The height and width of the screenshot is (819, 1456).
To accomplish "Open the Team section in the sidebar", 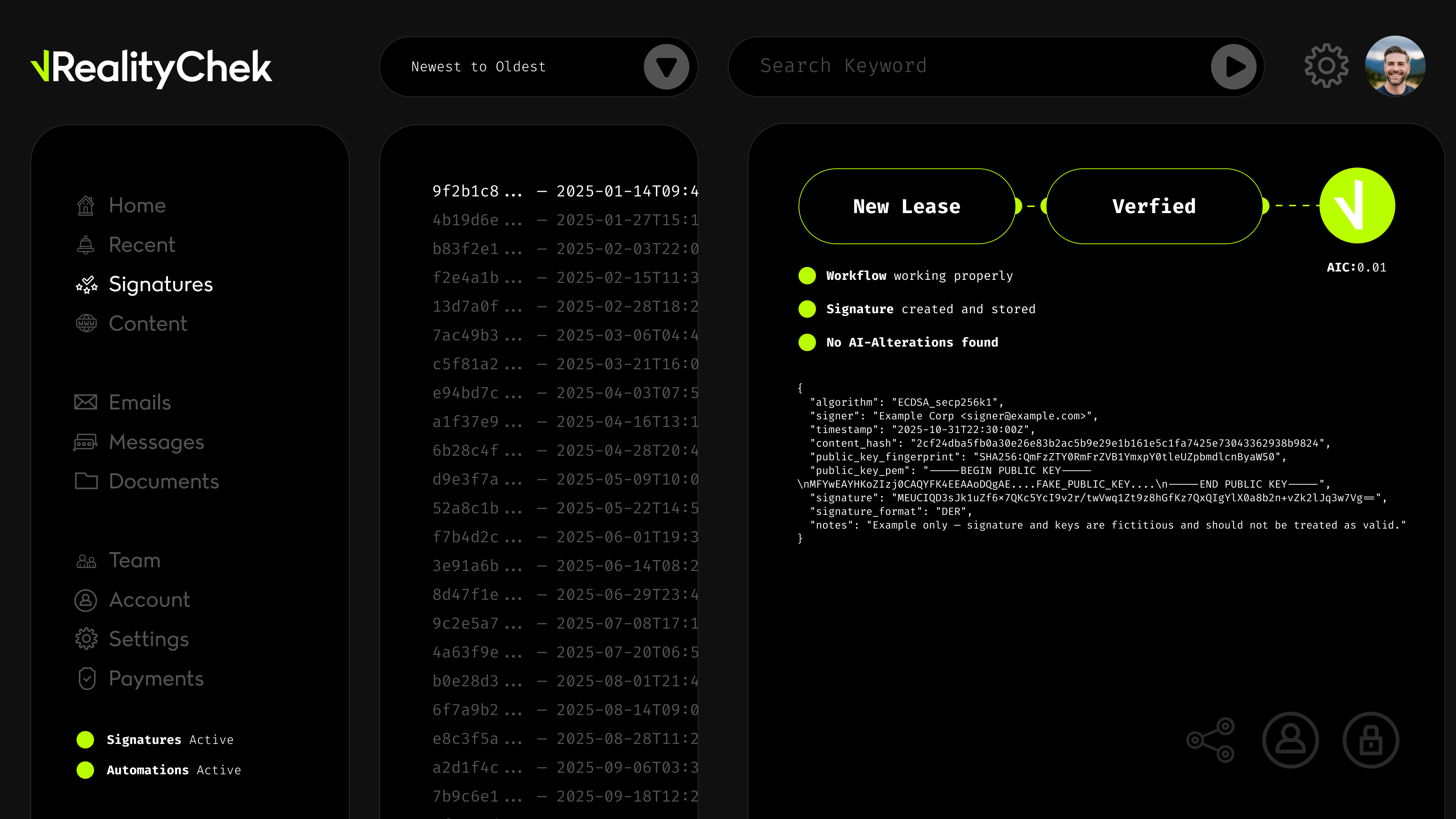I will coord(135,560).
